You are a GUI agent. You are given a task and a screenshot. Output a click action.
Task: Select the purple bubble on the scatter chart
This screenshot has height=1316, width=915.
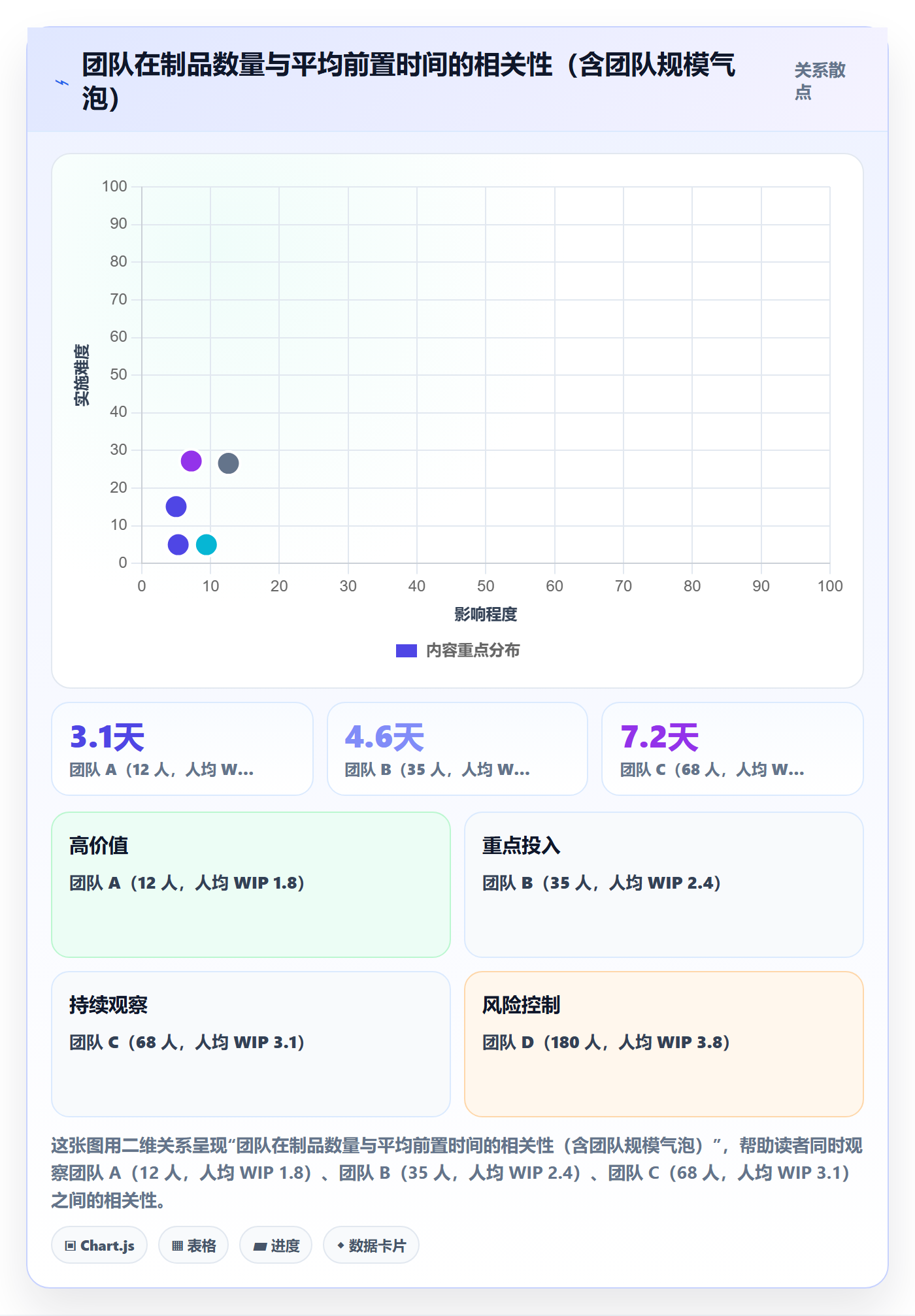click(191, 461)
